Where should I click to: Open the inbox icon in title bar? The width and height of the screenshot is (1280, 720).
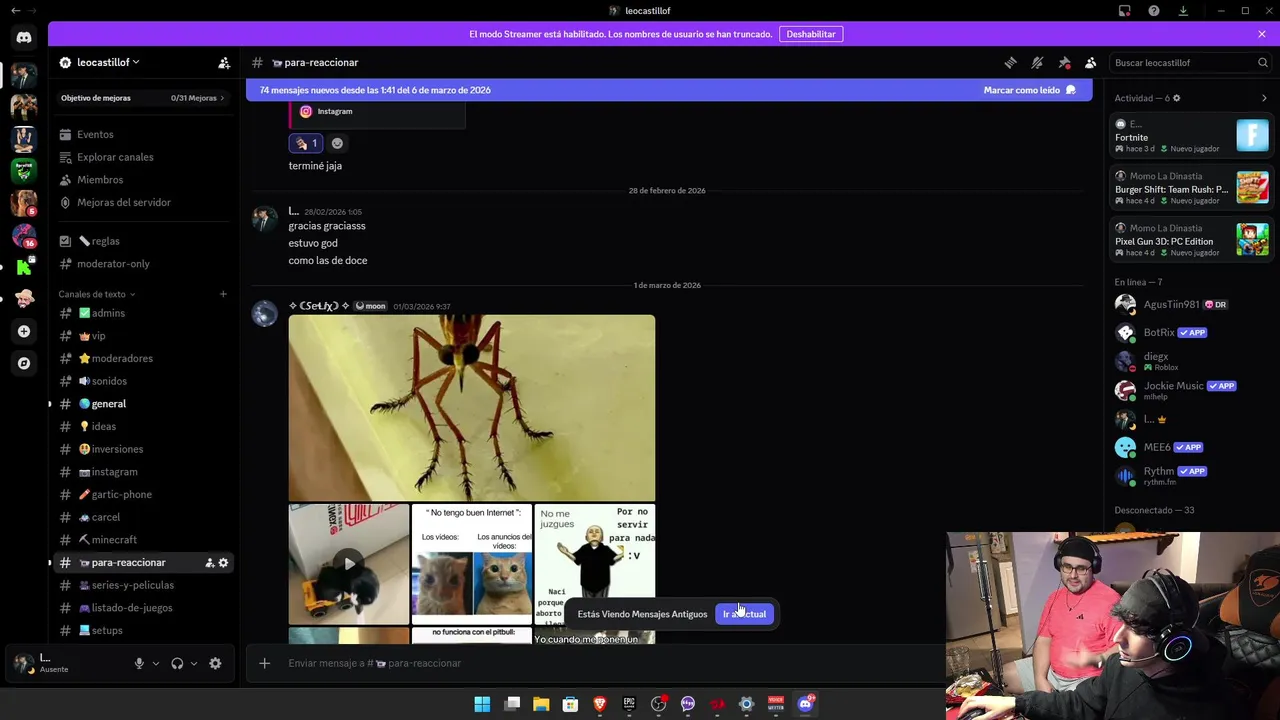pos(1125,11)
